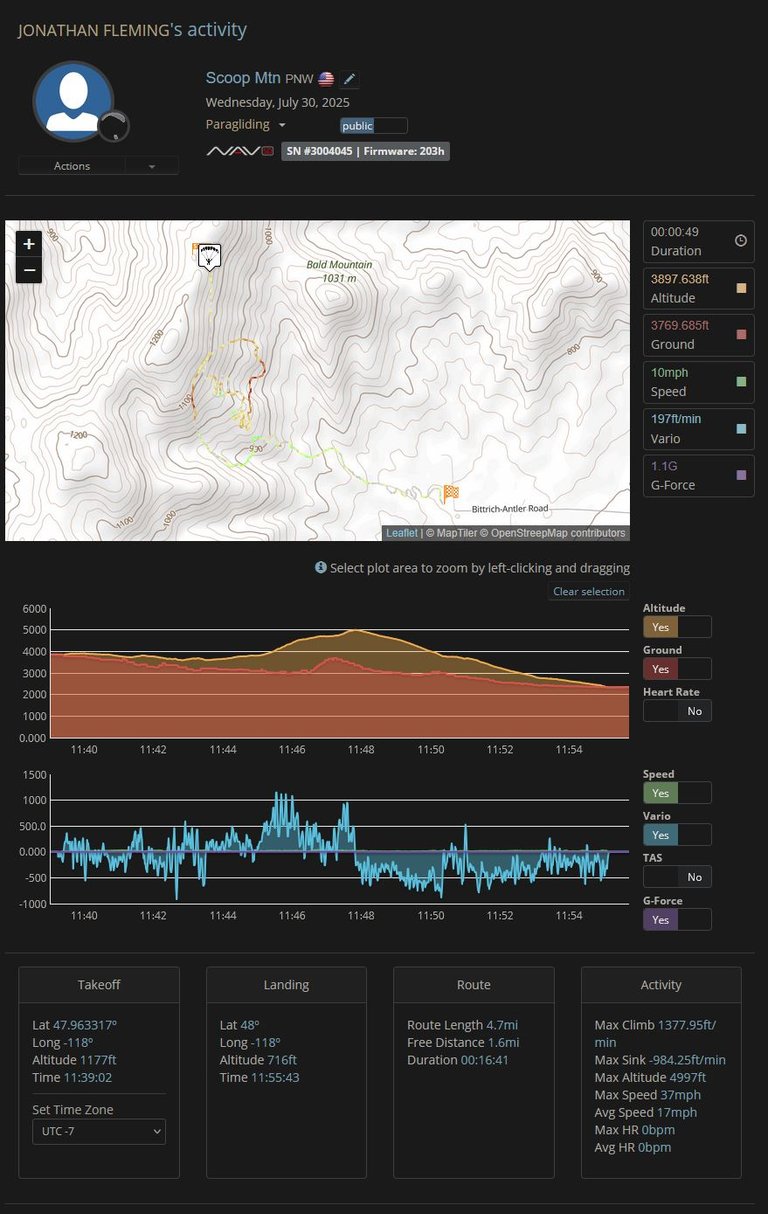Click the altitude chart peak near 11:48
768x1214 pixels.
click(355, 631)
